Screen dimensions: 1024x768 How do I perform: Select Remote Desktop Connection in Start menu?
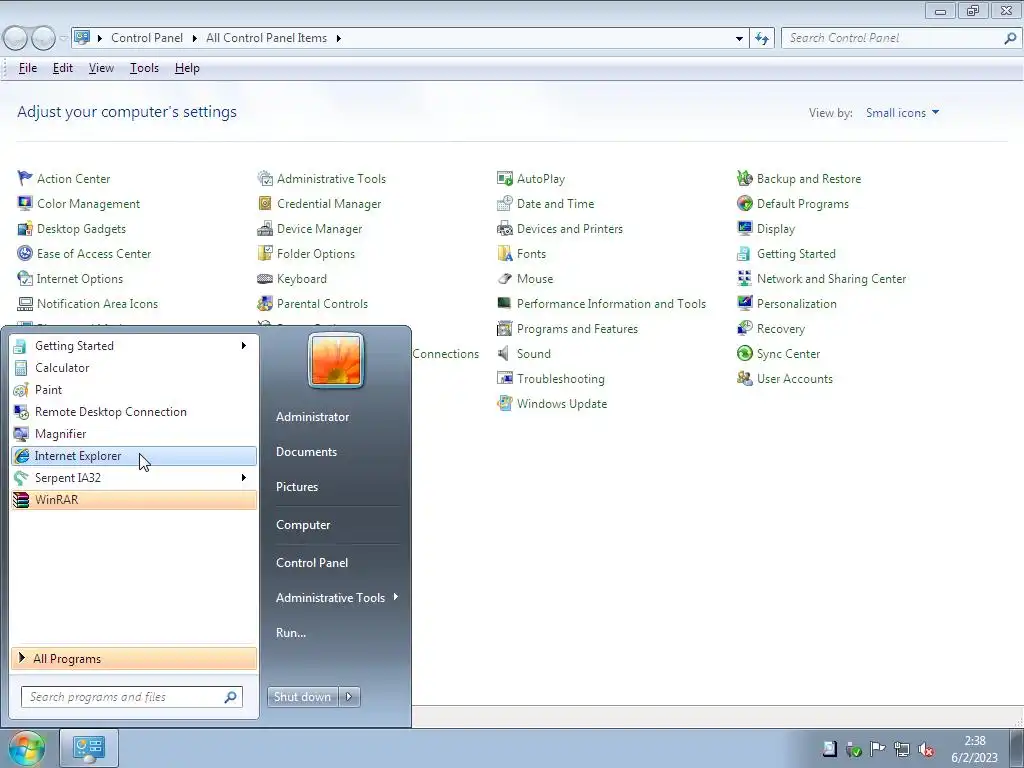click(x=134, y=412)
